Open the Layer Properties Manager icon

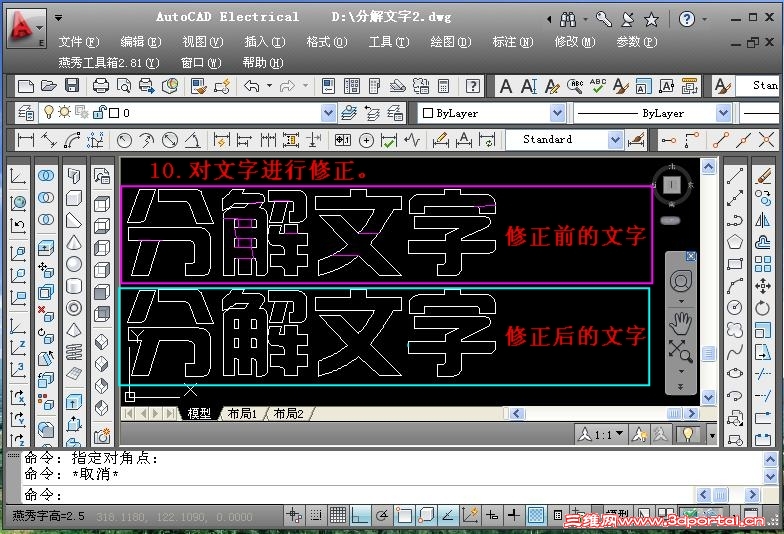tap(26, 112)
